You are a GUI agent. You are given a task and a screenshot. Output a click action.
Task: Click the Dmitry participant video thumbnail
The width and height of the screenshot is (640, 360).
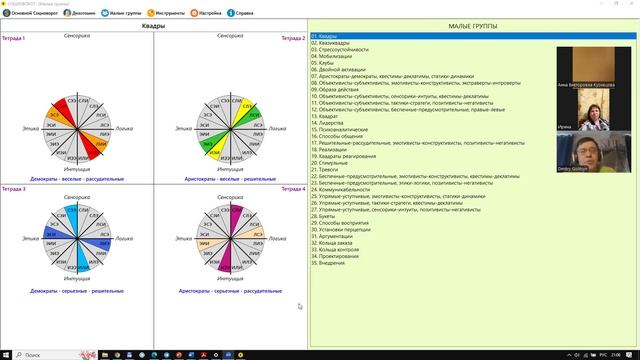(x=594, y=152)
